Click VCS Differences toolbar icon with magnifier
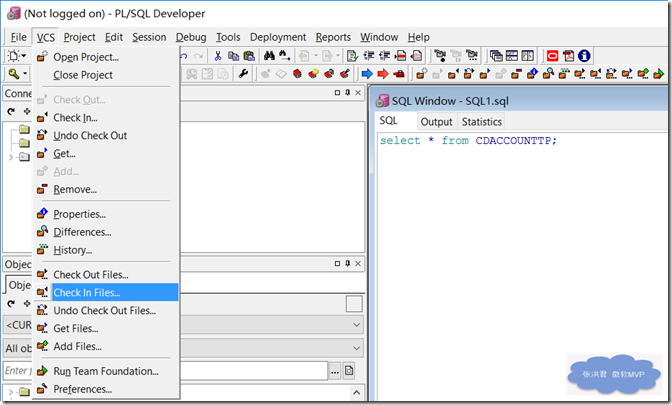 (548, 74)
